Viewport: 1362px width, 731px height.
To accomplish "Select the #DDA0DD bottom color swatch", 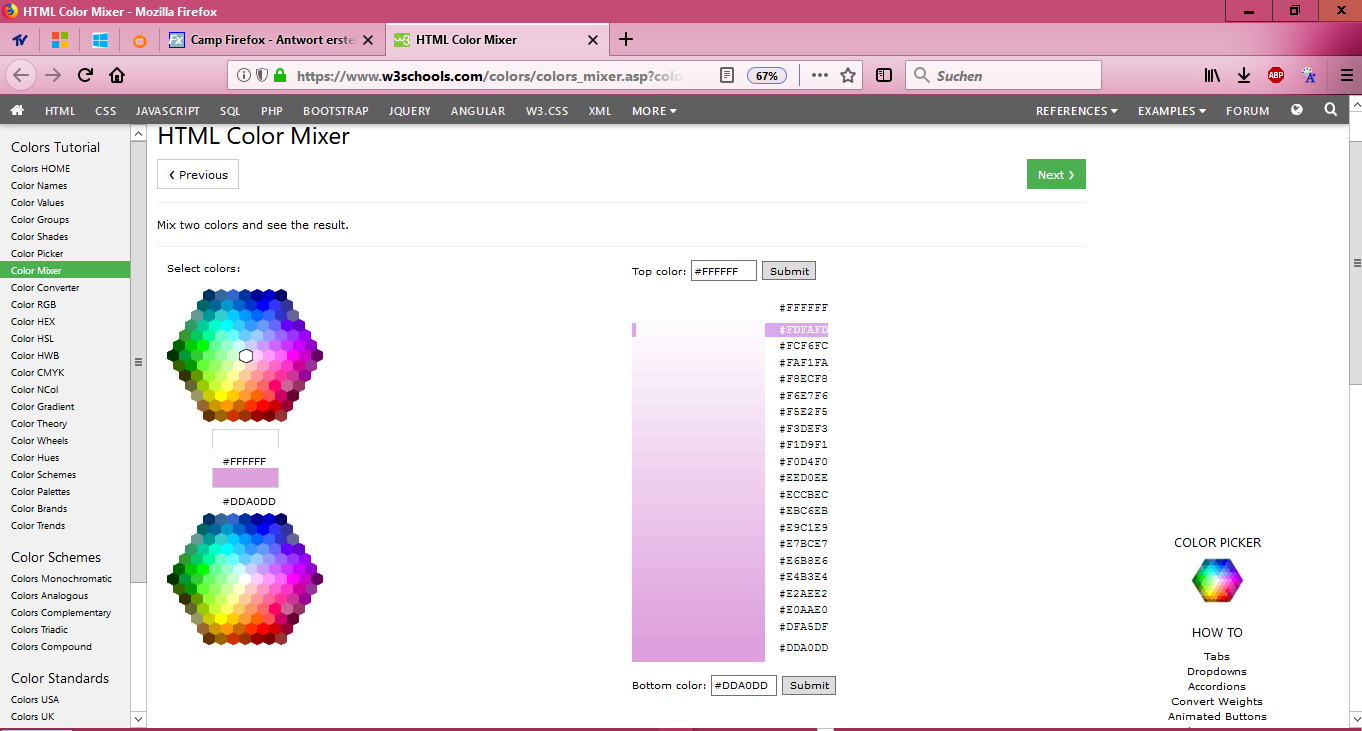I will point(245,478).
